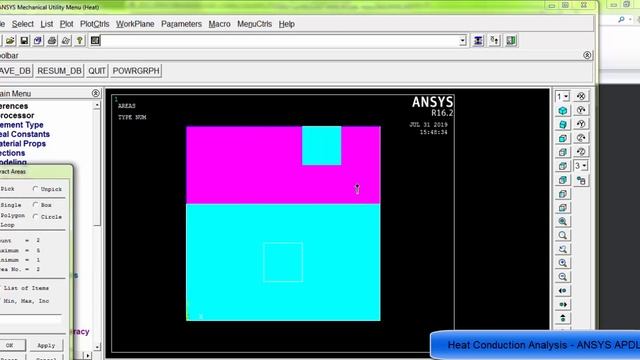
Task: Open an ANSYS file via toolbar icon
Action: pyautogui.click(x=10, y=40)
